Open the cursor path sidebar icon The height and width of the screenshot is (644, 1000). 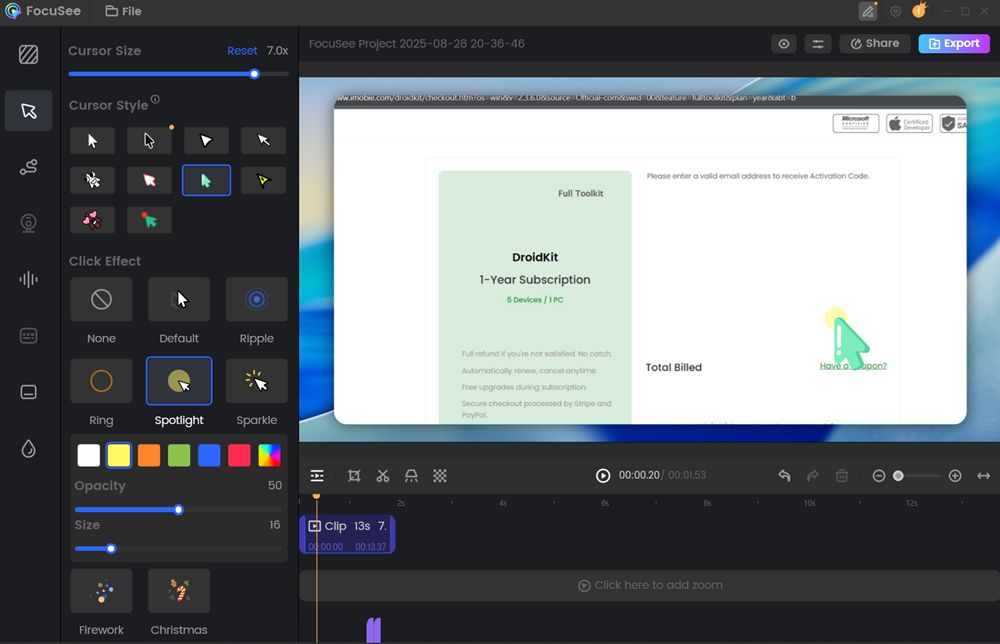pos(29,167)
